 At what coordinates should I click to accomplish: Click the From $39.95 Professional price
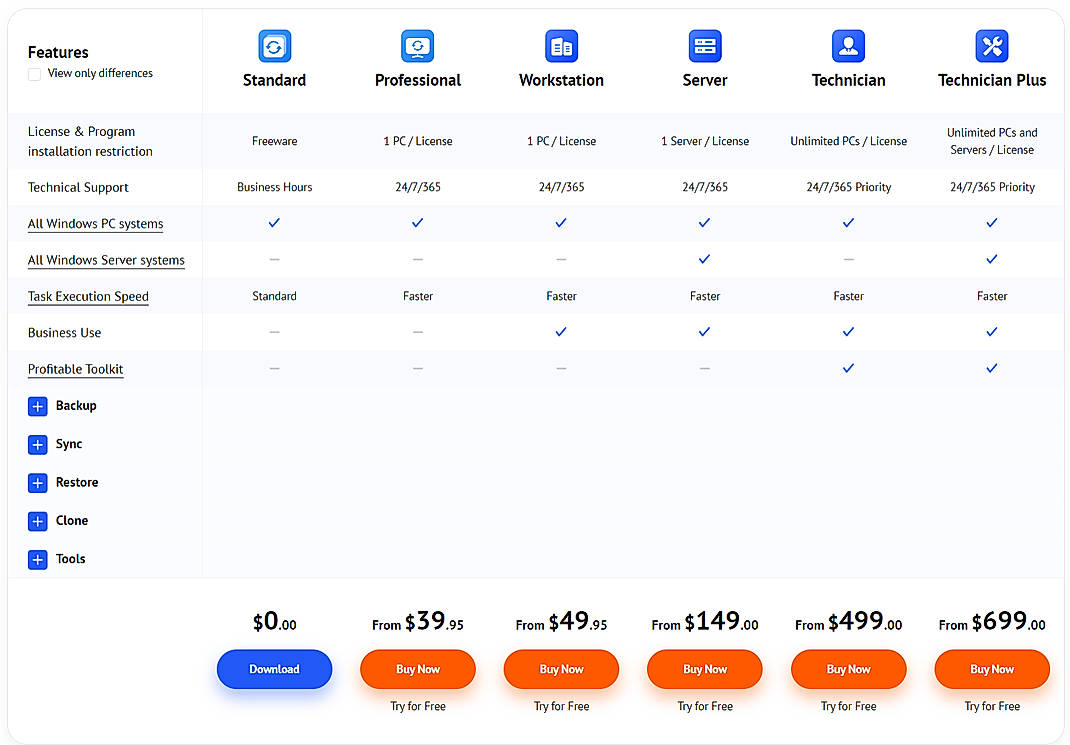pyautogui.click(x=418, y=622)
